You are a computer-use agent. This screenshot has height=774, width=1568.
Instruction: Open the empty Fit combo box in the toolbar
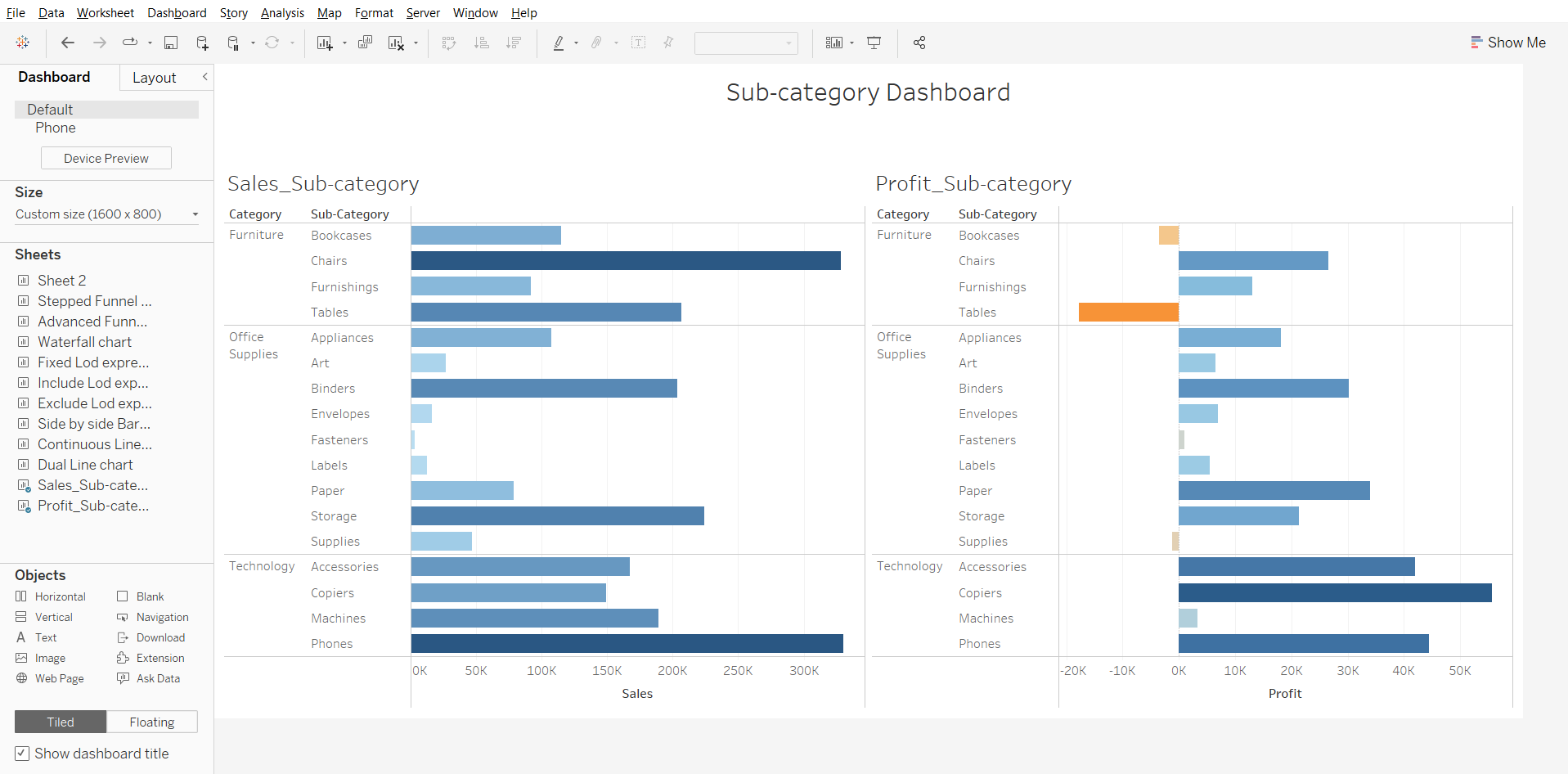[x=746, y=43]
